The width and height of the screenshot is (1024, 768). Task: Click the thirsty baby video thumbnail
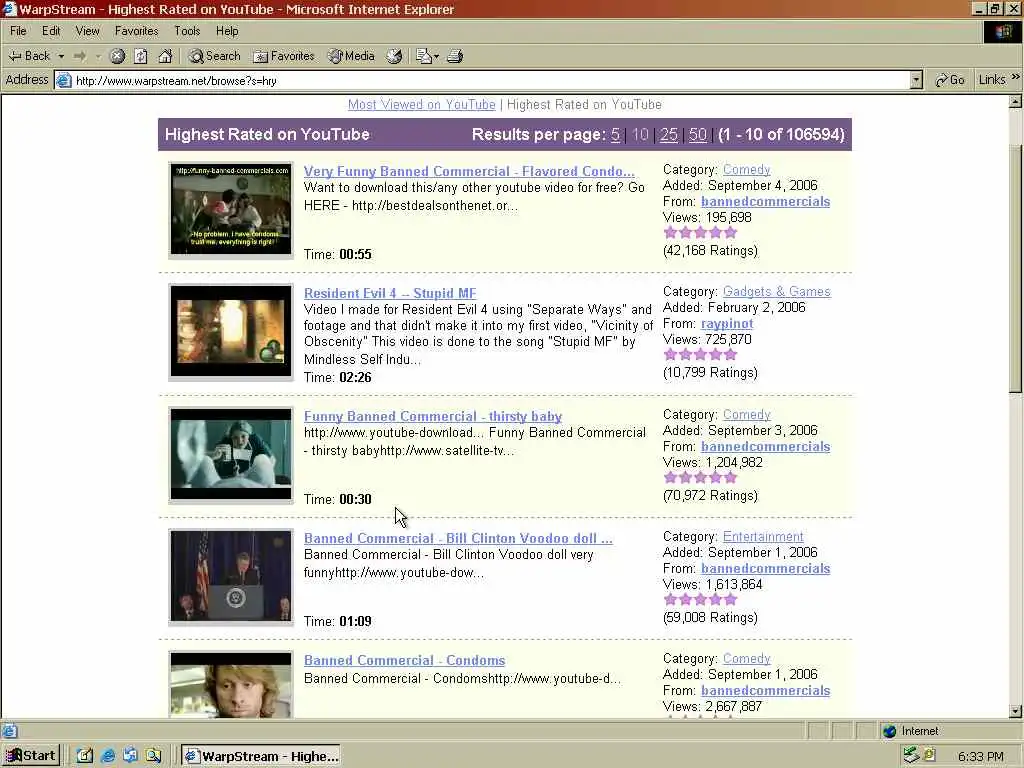(x=231, y=454)
